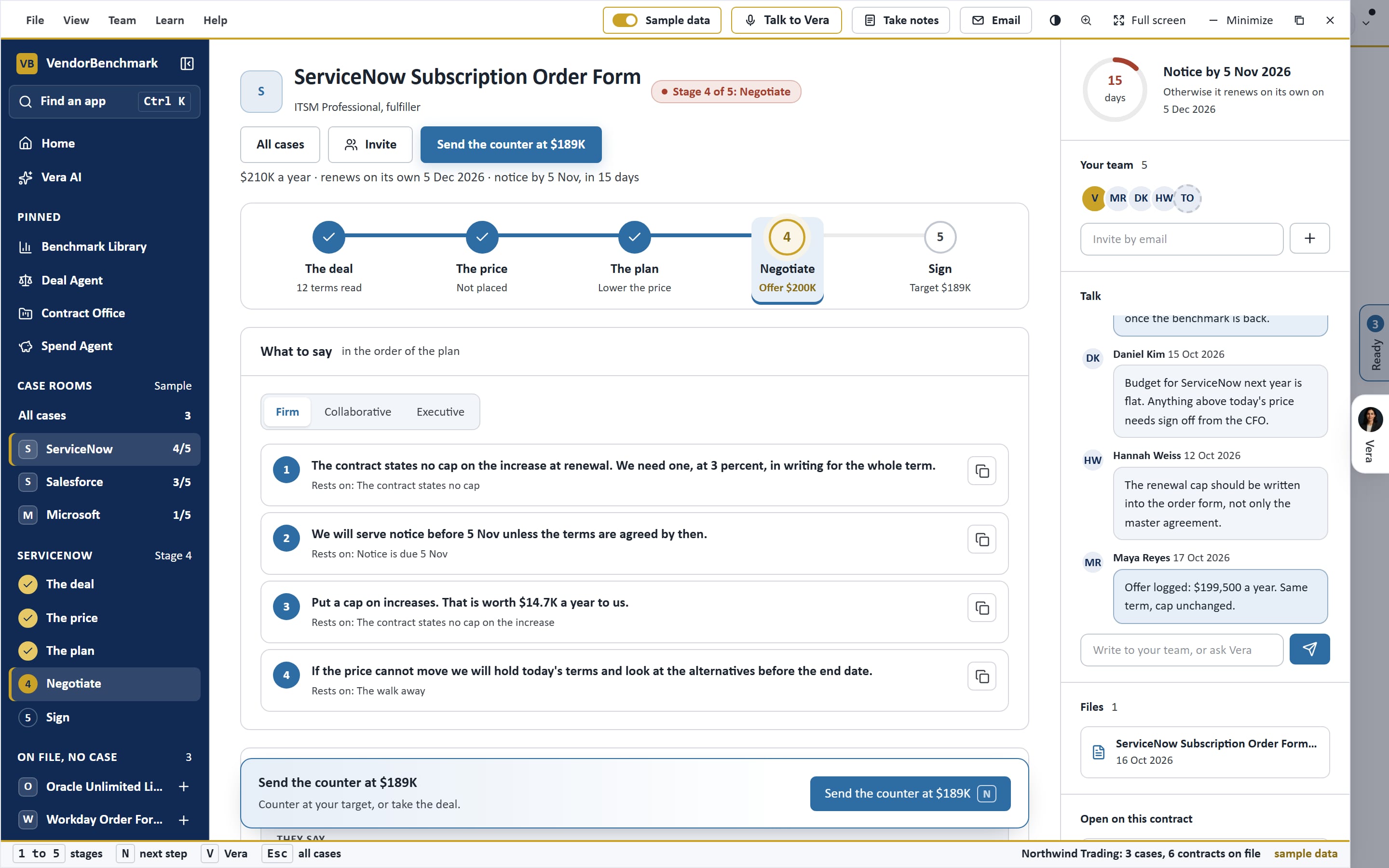Screen dimensions: 1389x868
Task: Go to Home in sidebar
Action: coord(105,144)
